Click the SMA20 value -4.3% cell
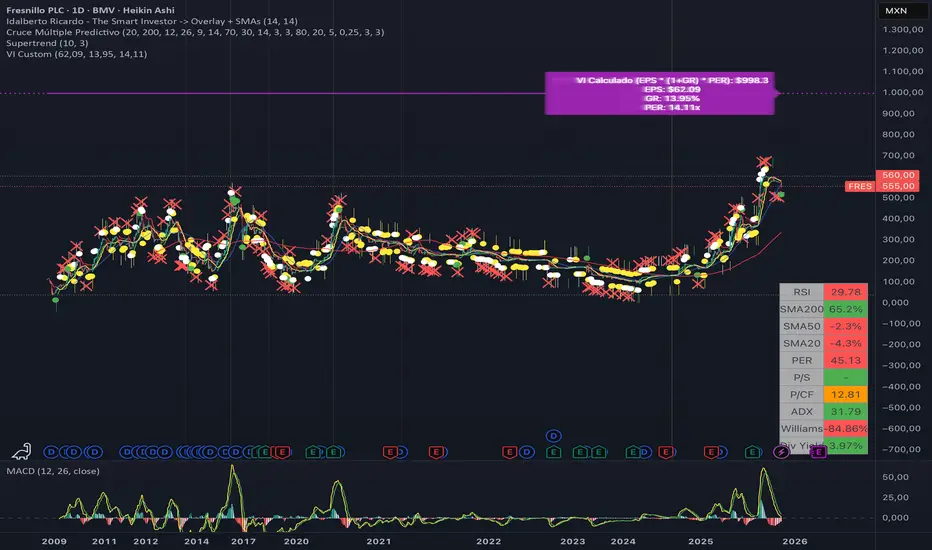 [x=845, y=343]
